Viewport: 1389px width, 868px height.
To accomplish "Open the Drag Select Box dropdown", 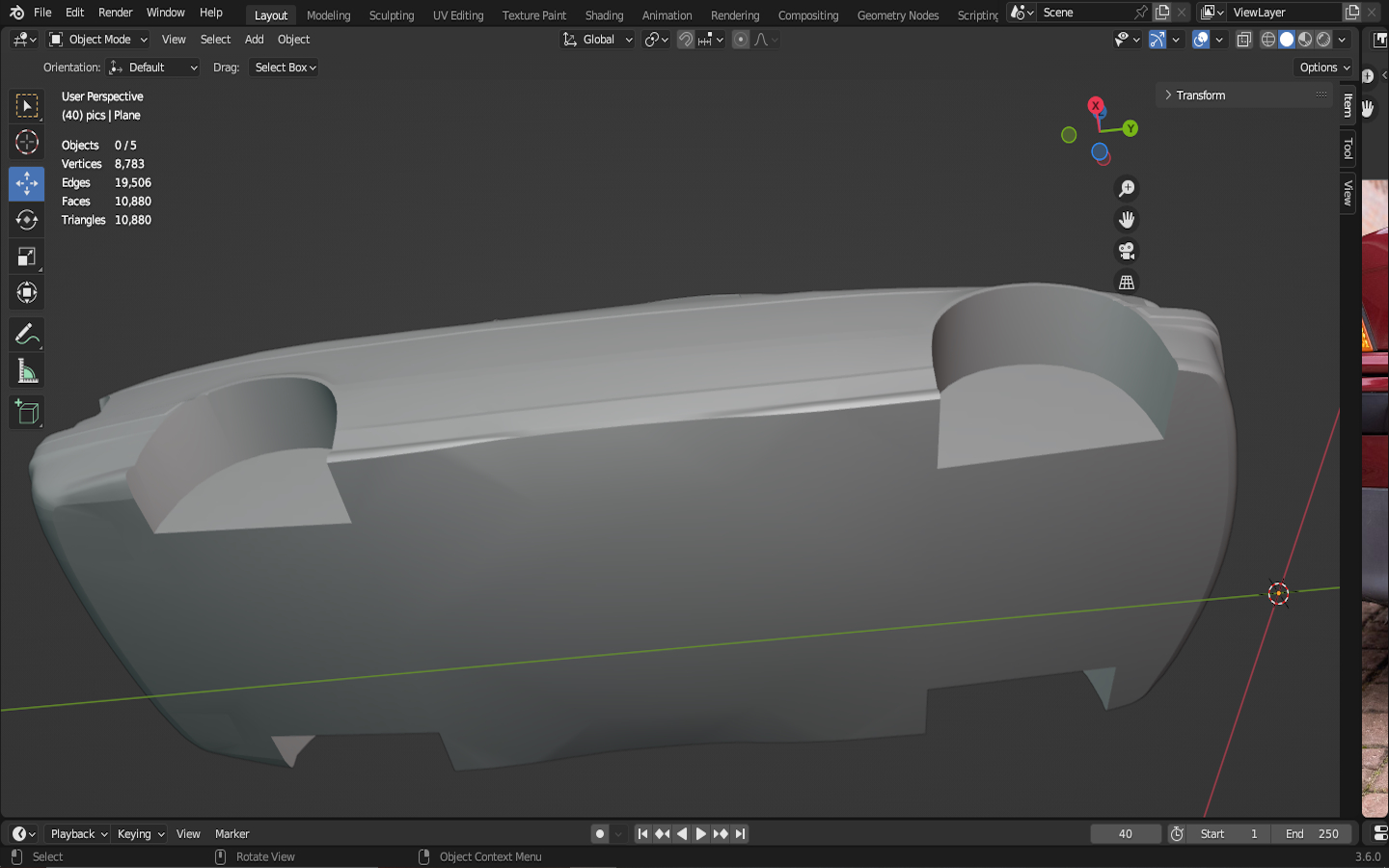I will coord(286,68).
